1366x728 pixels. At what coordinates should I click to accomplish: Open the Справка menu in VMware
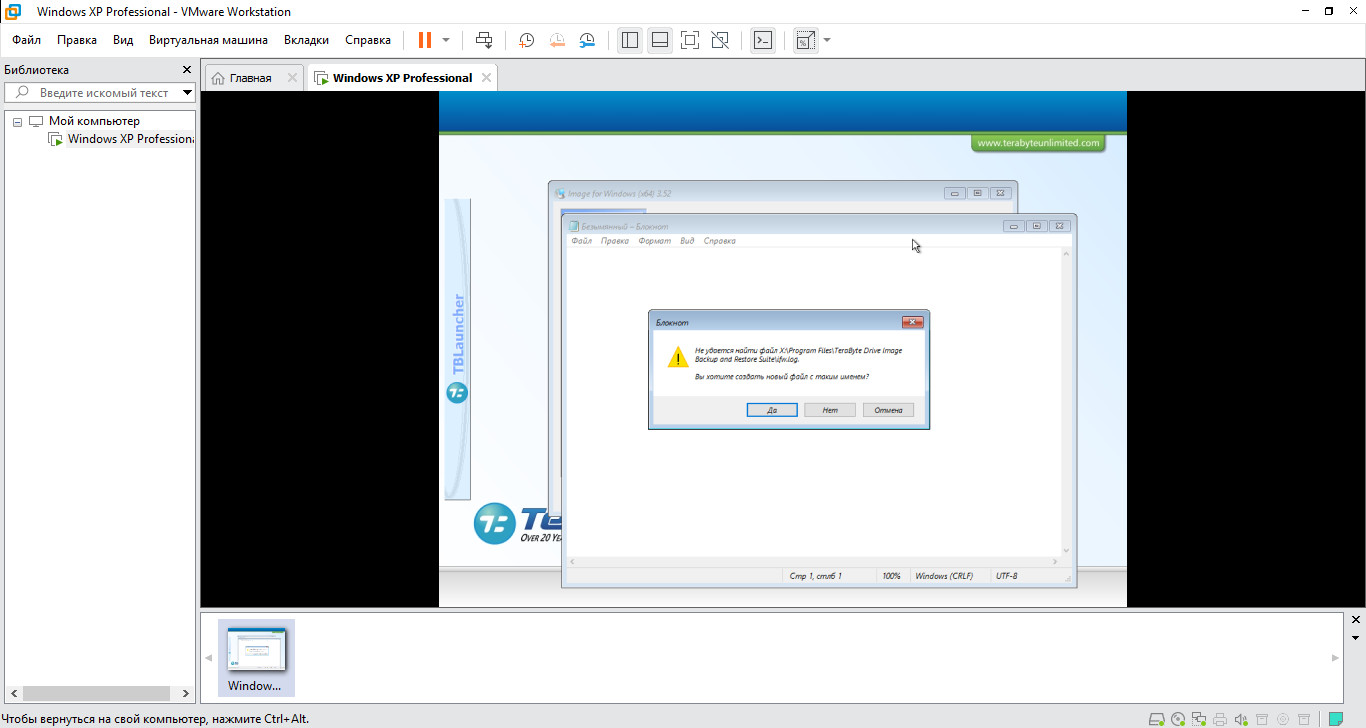tap(368, 40)
